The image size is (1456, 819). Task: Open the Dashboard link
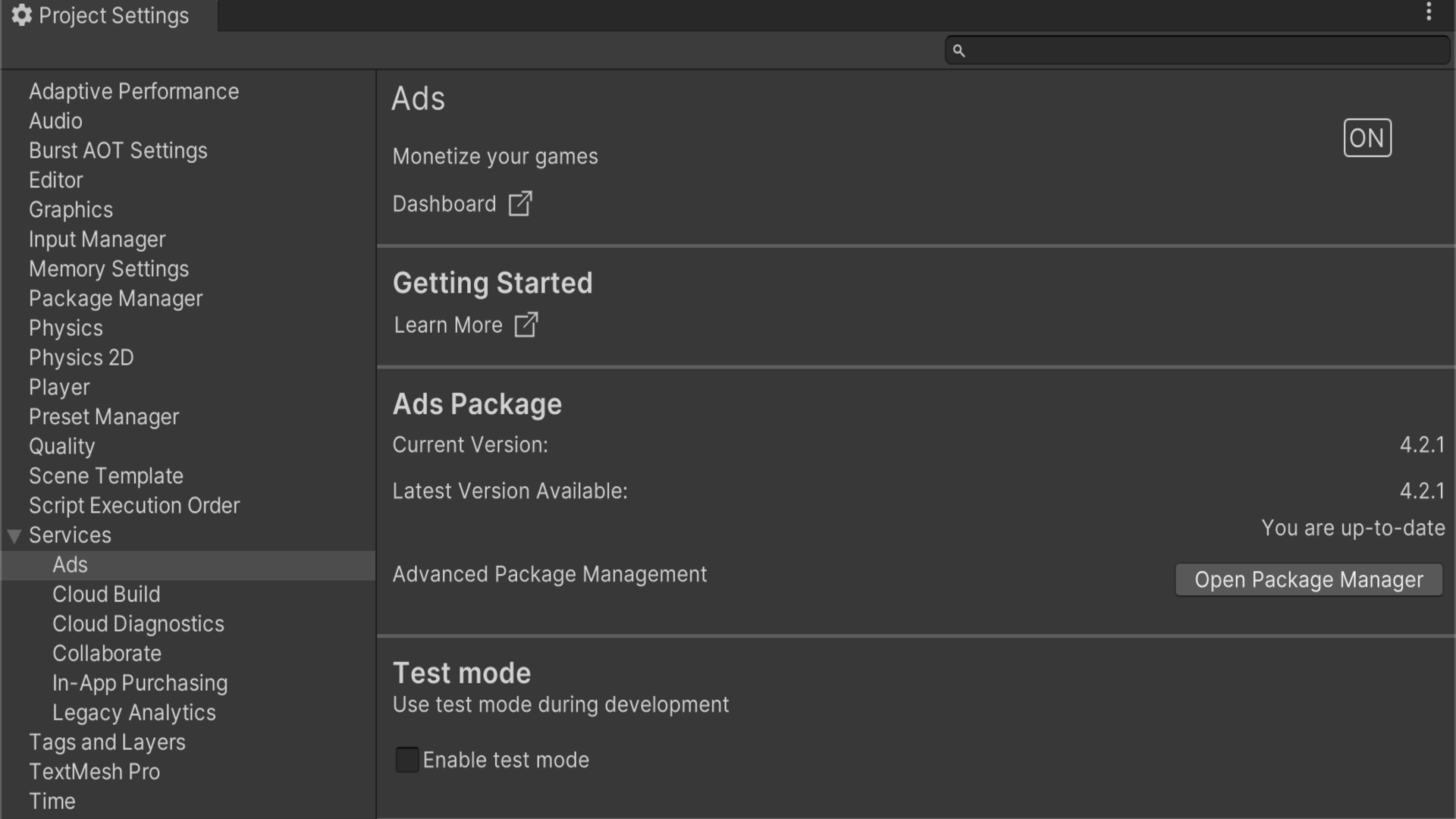point(444,203)
